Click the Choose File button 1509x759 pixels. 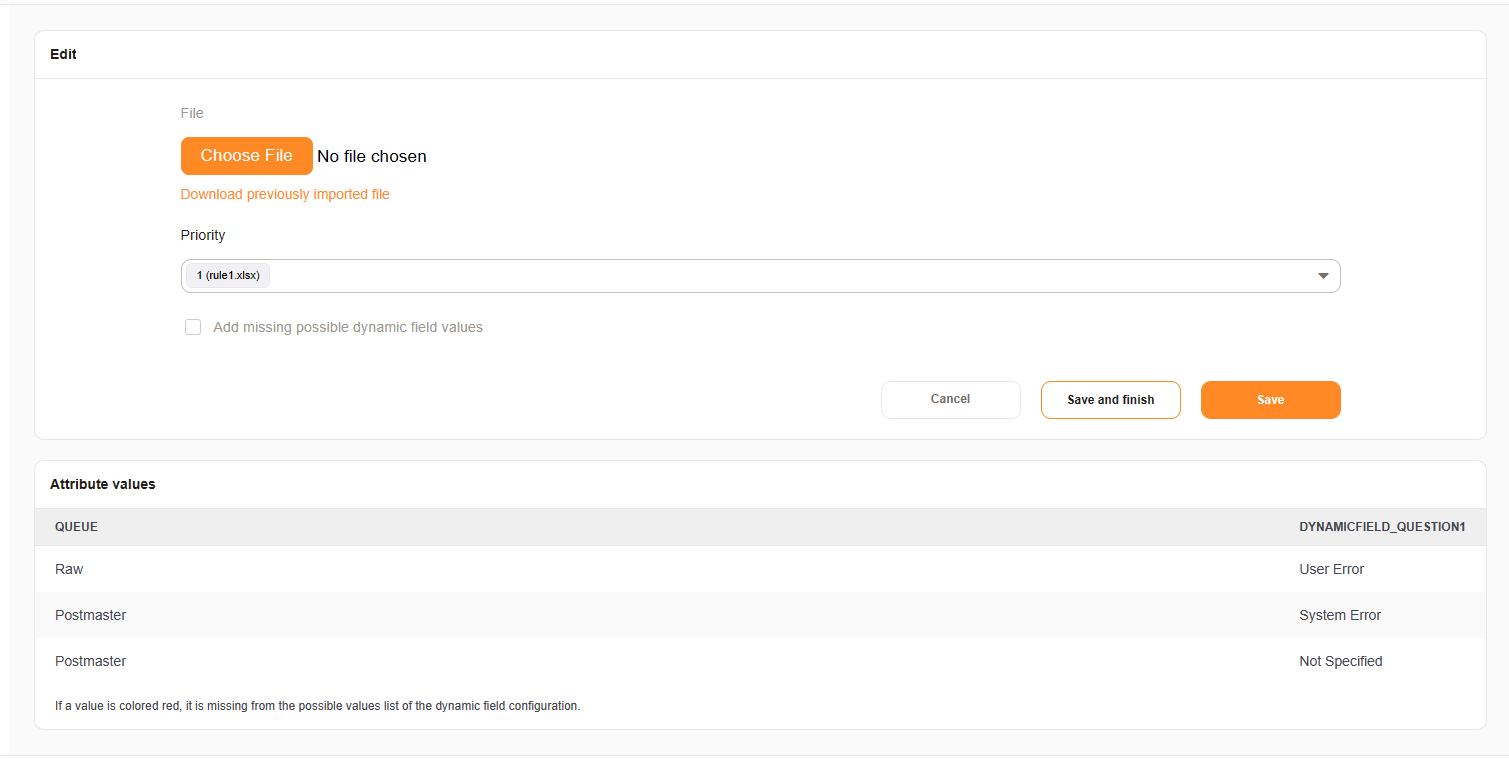(246, 156)
